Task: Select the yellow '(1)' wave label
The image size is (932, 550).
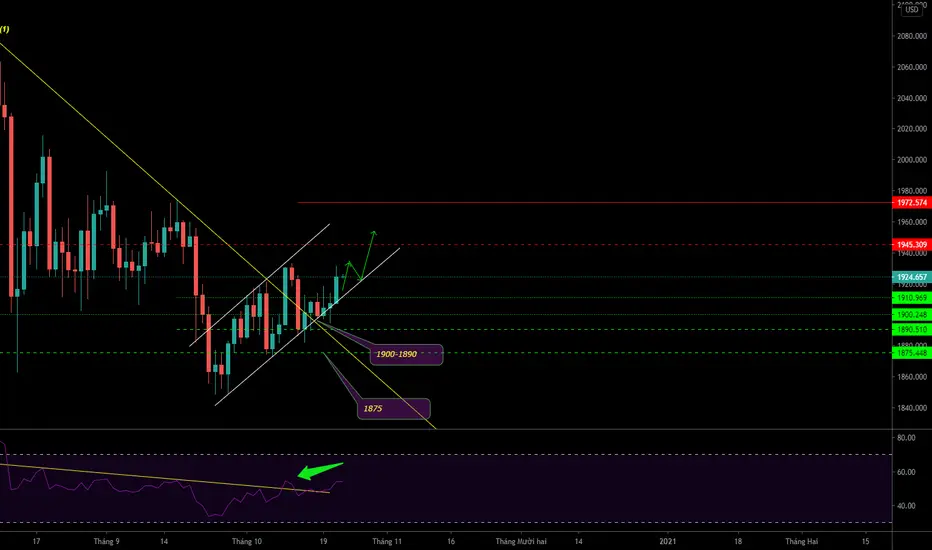Action: coord(4,29)
